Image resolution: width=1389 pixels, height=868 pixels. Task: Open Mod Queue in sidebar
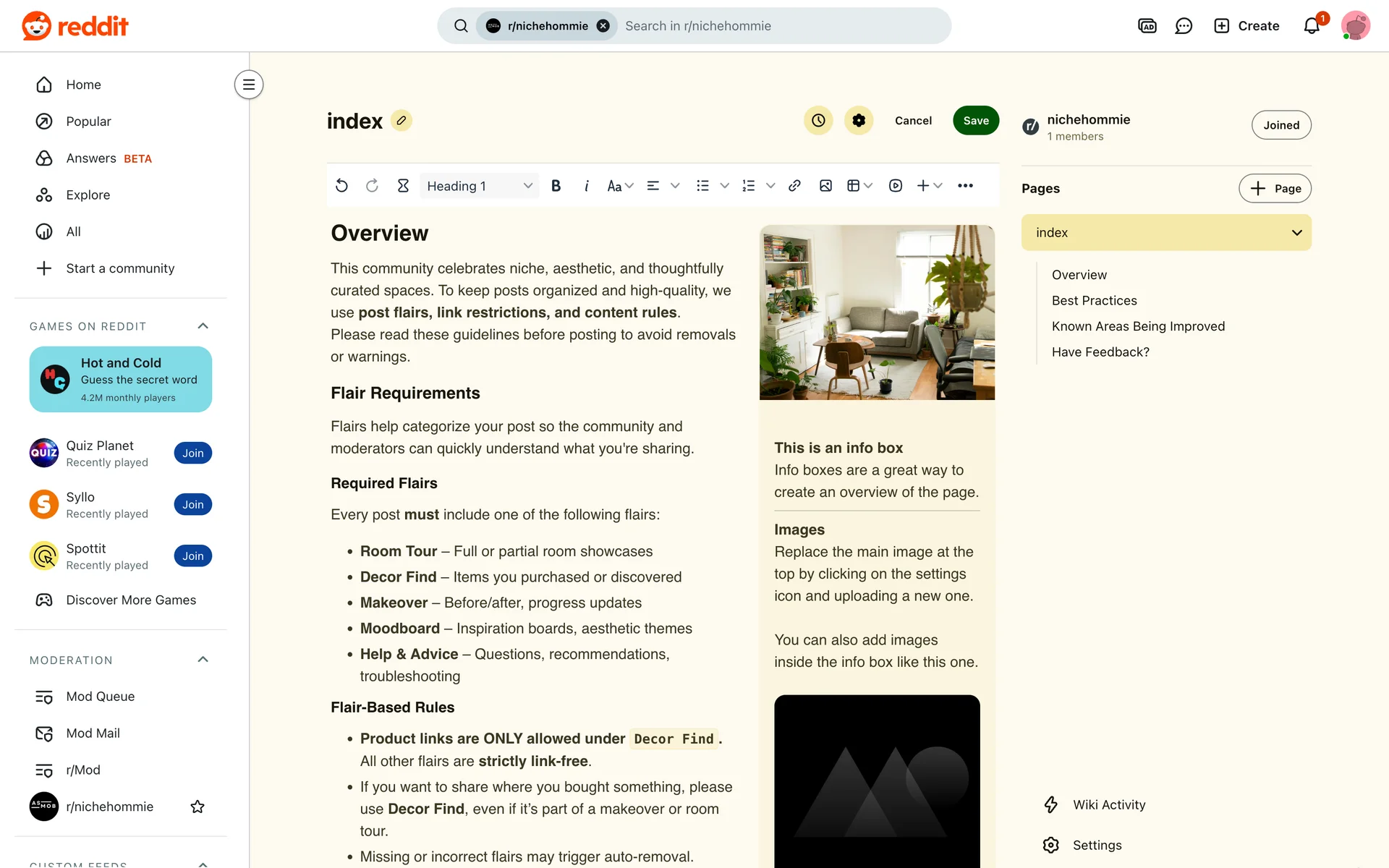100,697
